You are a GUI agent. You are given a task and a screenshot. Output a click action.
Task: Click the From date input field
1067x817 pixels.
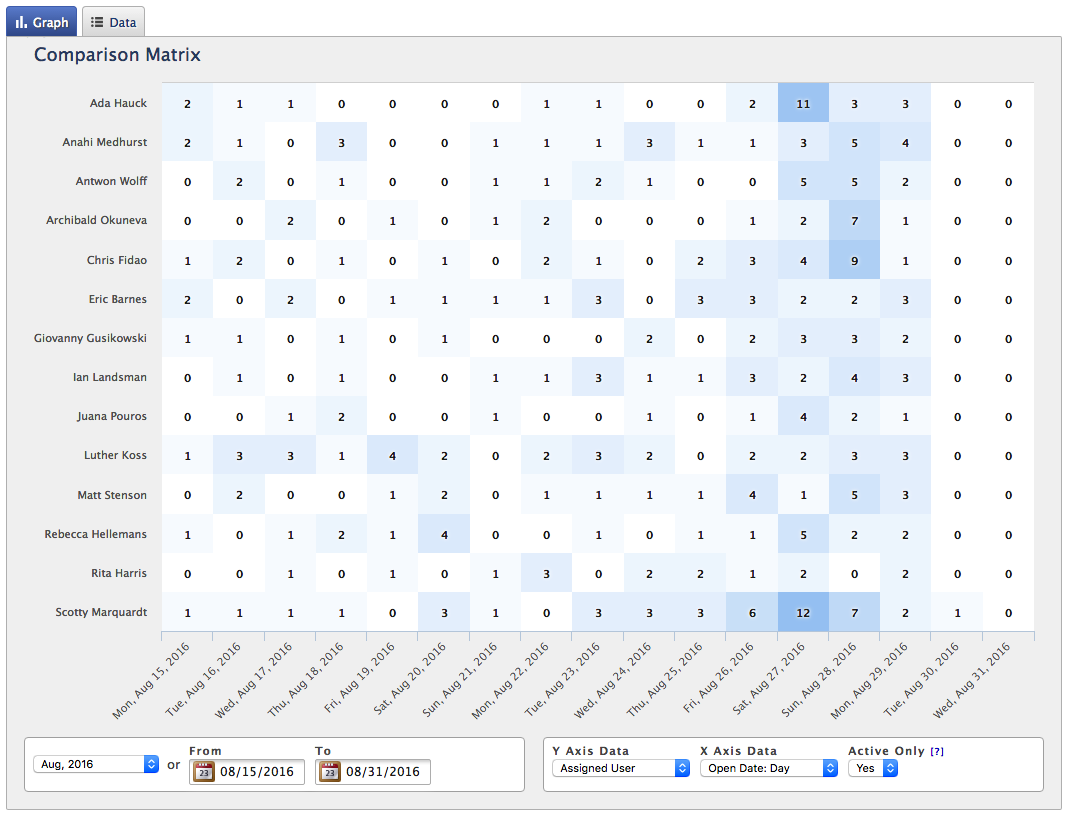(x=259, y=772)
